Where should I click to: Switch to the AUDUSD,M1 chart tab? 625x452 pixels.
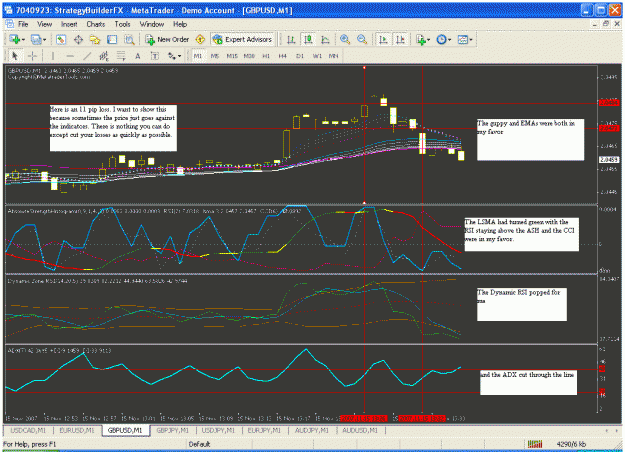click(360, 430)
